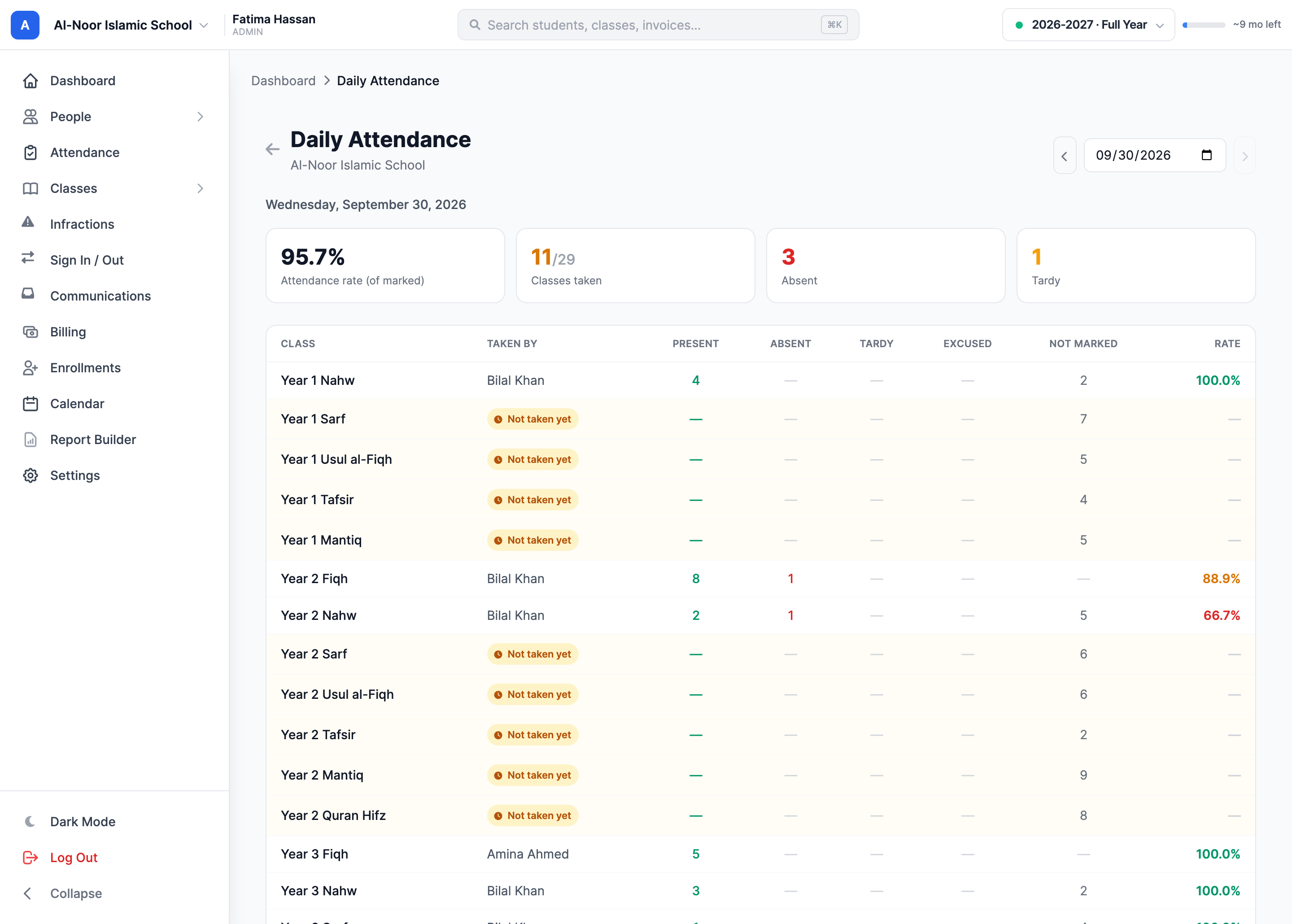
Task: Click the Absent count card
Action: 886,266
